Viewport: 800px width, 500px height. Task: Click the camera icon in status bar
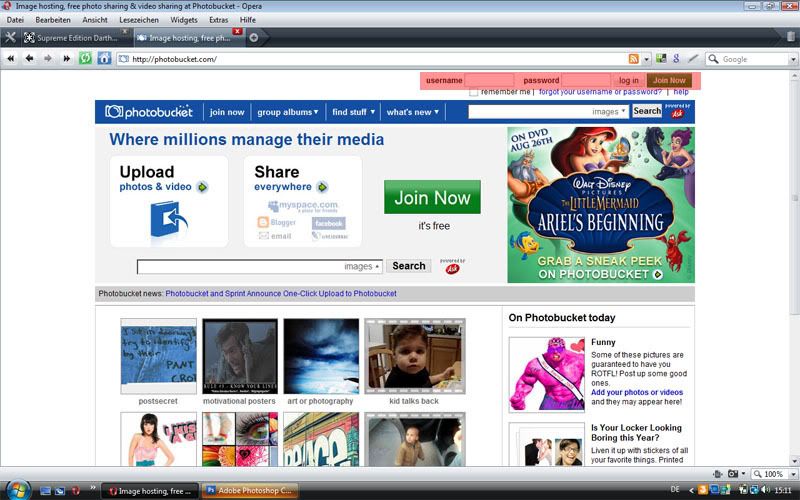733,474
